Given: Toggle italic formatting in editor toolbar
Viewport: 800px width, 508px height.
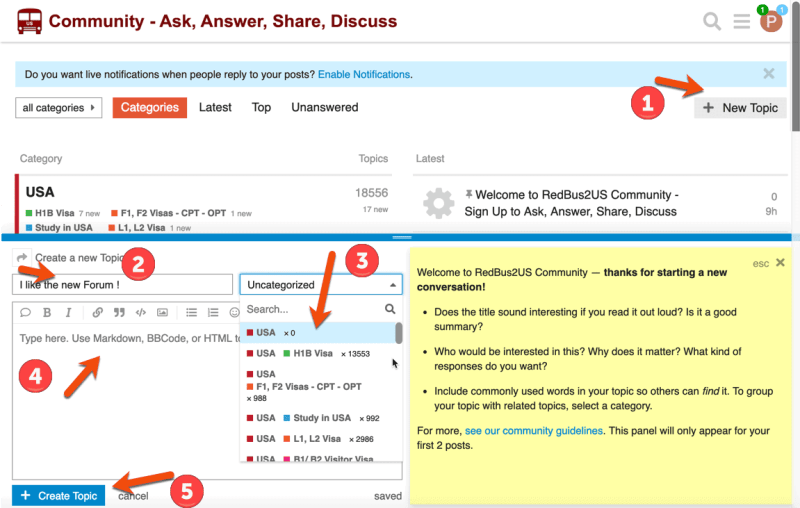Looking at the screenshot, I should pos(68,313).
